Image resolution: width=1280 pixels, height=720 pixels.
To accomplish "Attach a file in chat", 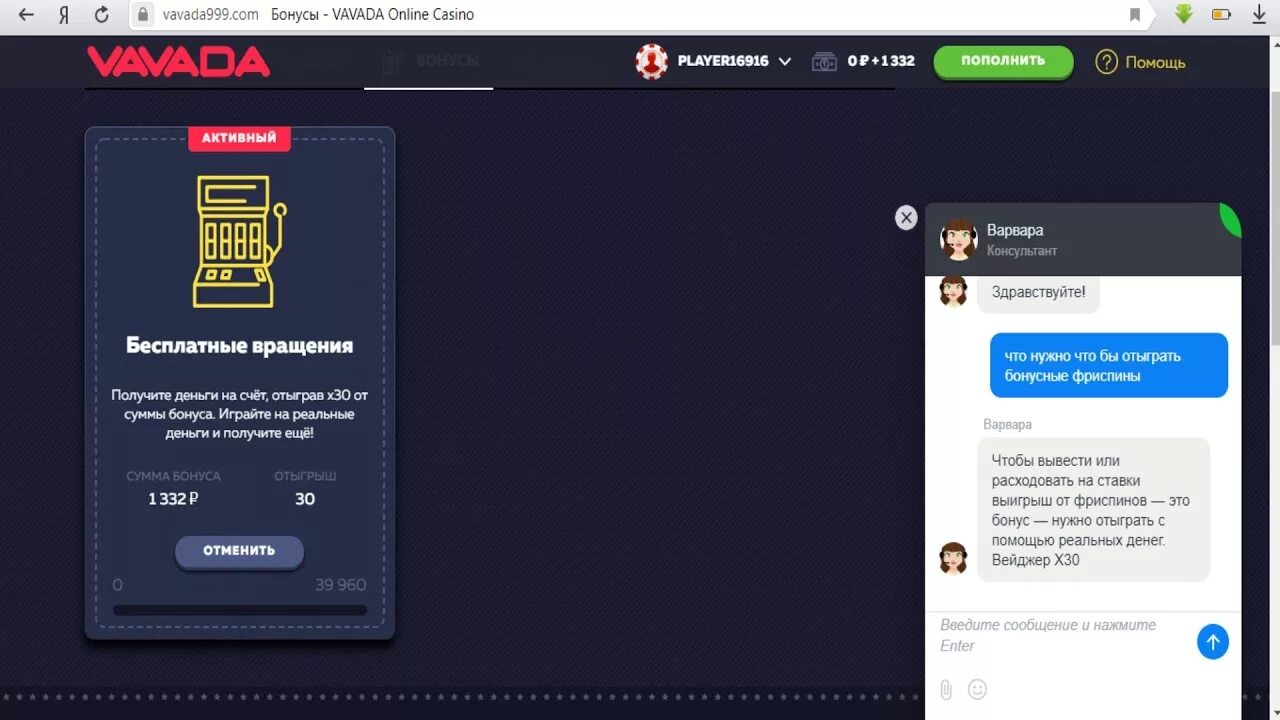I will pos(945,690).
